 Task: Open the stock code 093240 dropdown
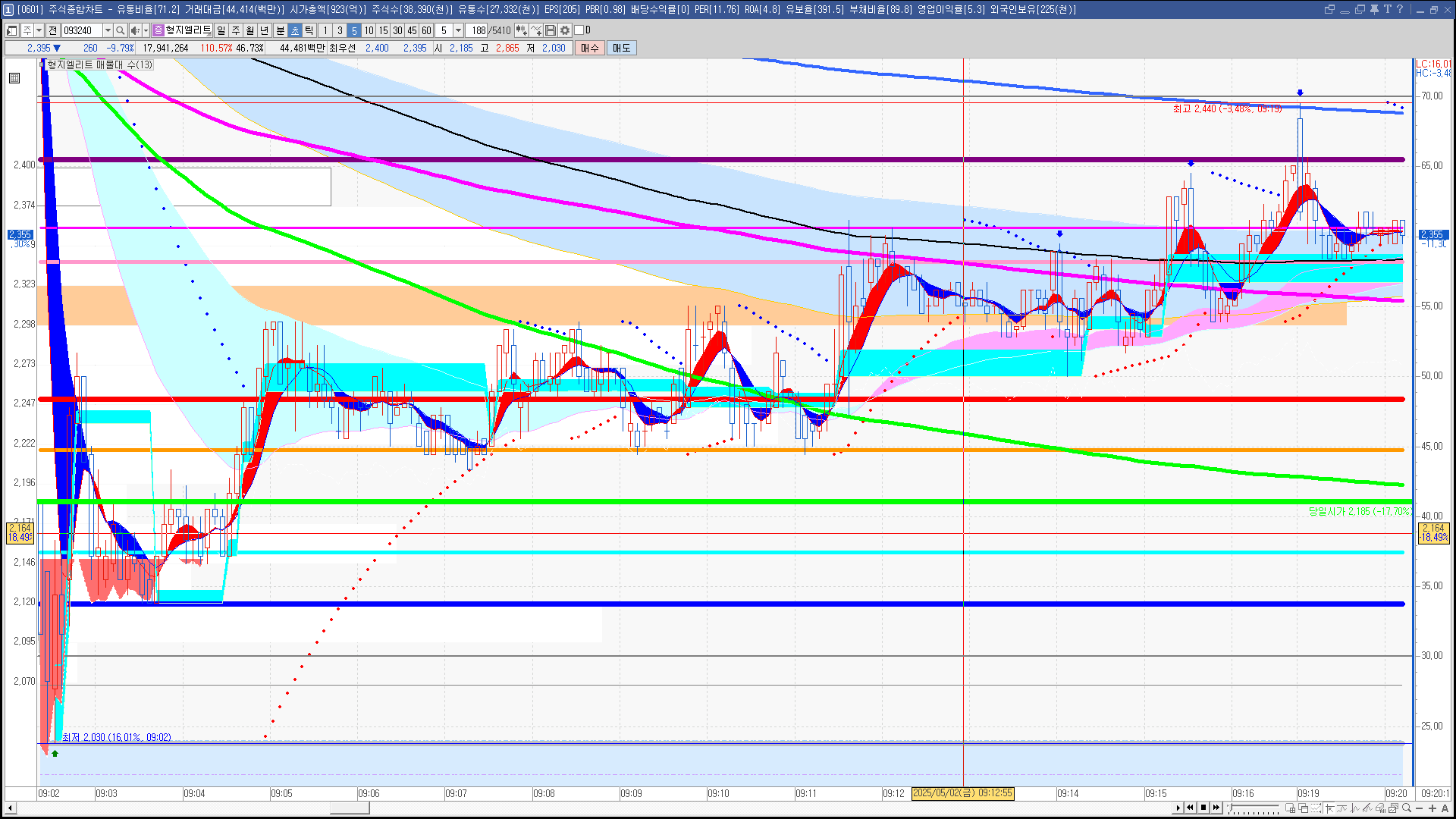tap(108, 30)
